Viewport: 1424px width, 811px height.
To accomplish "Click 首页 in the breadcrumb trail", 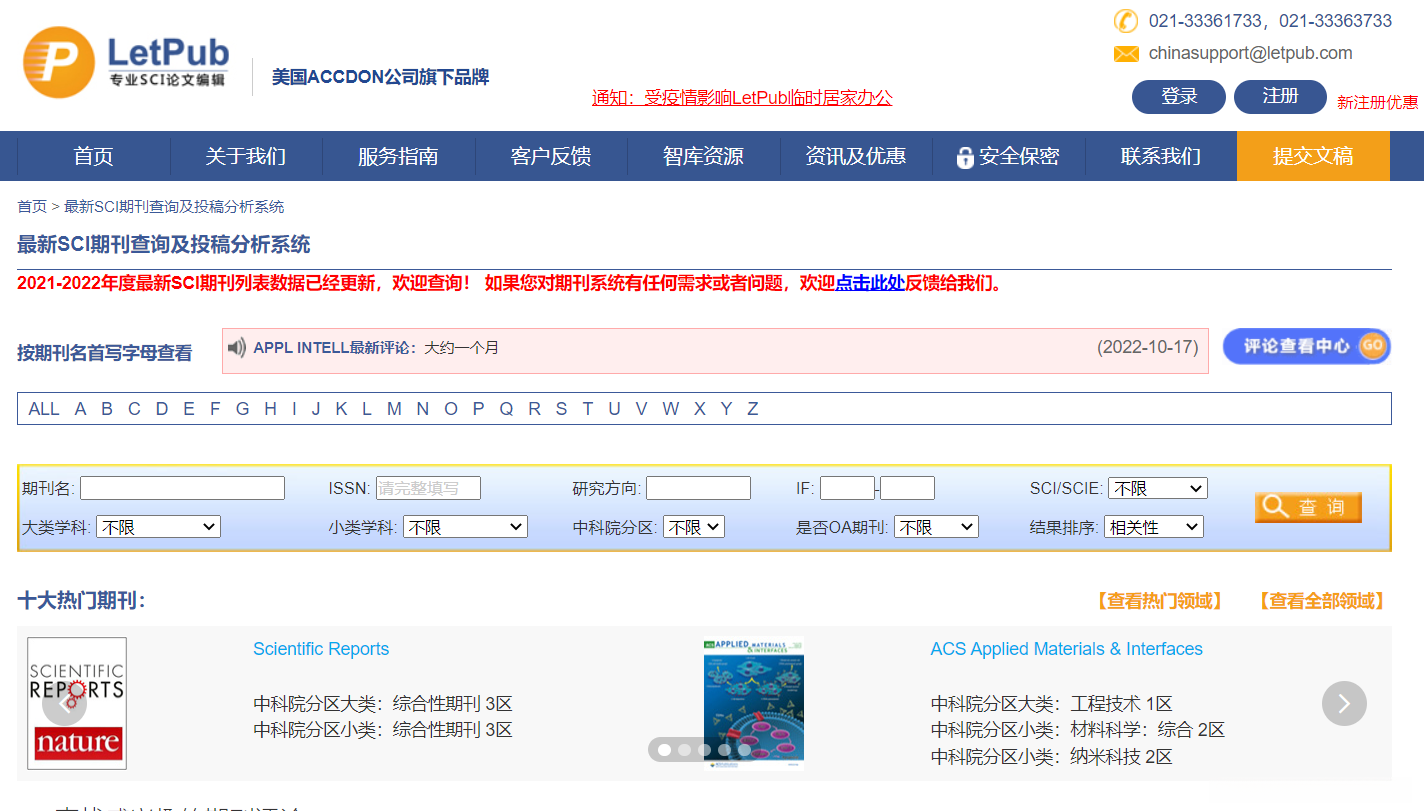I will coord(32,207).
